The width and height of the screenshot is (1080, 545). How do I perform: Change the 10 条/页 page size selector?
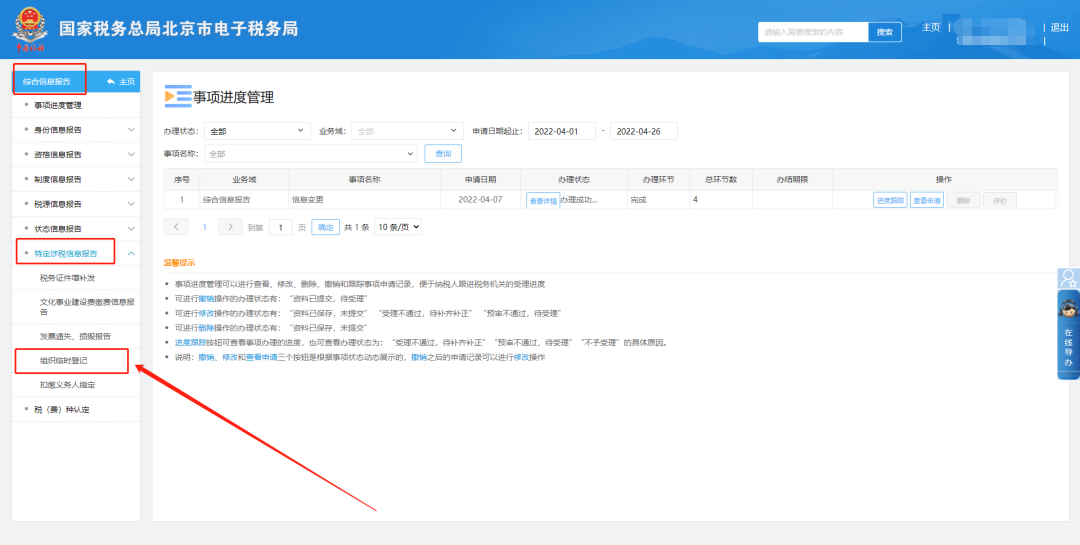pos(397,227)
